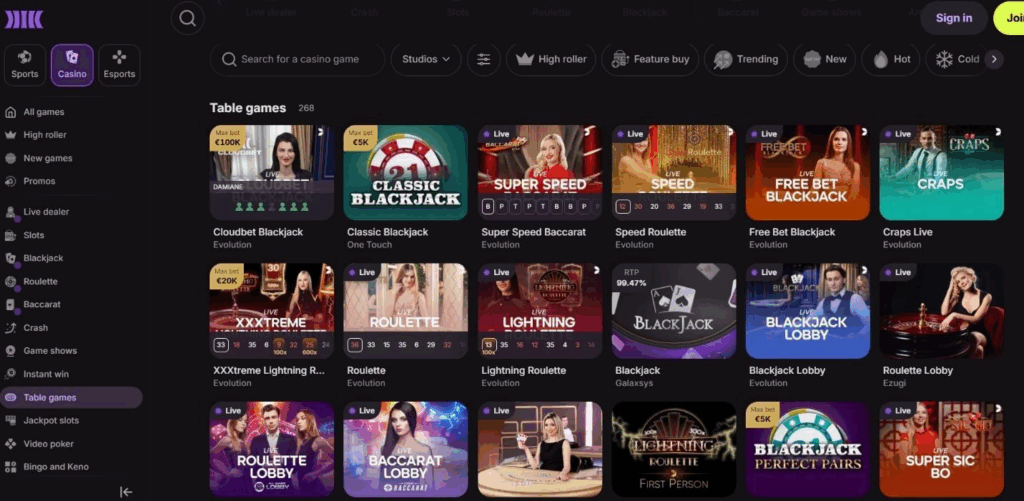Click the Baccarat sidebar icon
Viewport: 1024px width, 501px height.
(10, 305)
